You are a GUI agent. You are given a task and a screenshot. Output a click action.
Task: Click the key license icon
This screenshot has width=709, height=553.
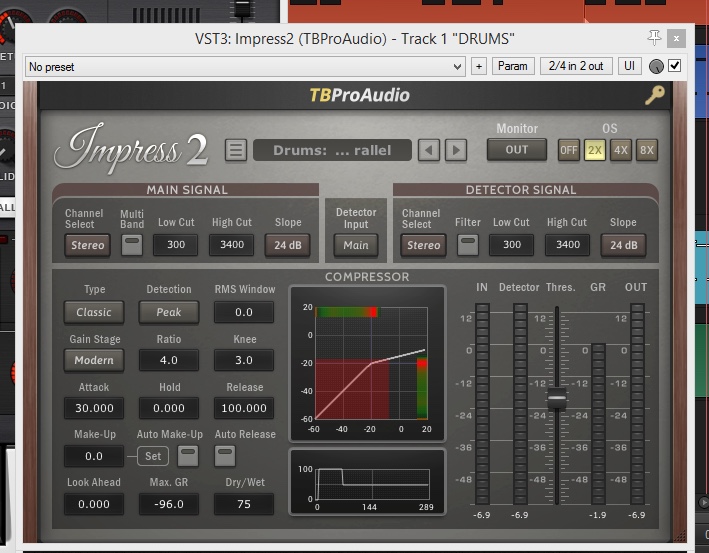(654, 95)
